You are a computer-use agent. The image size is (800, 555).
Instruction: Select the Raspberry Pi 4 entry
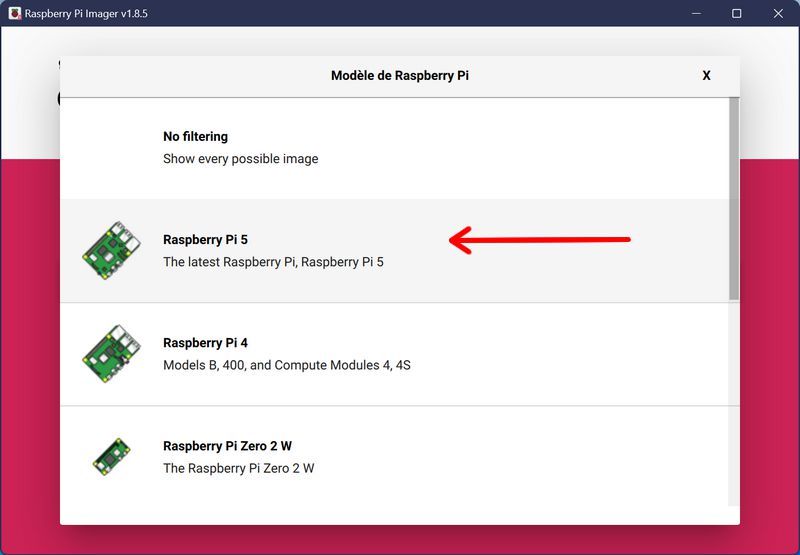394,355
